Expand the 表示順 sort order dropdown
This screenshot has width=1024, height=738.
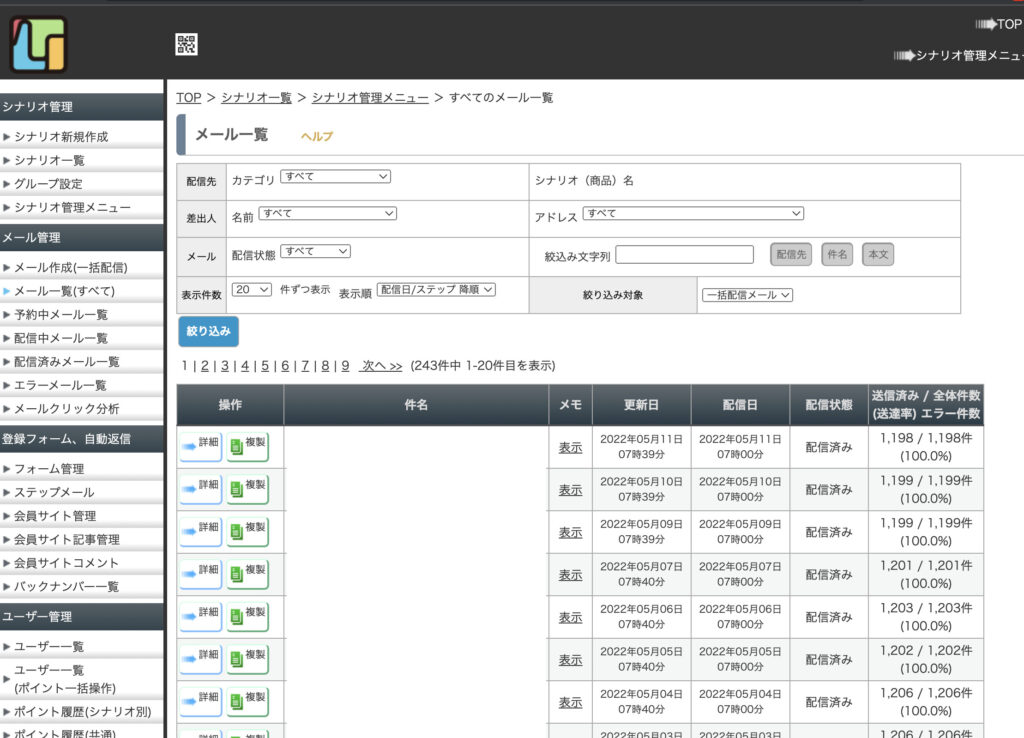436,290
